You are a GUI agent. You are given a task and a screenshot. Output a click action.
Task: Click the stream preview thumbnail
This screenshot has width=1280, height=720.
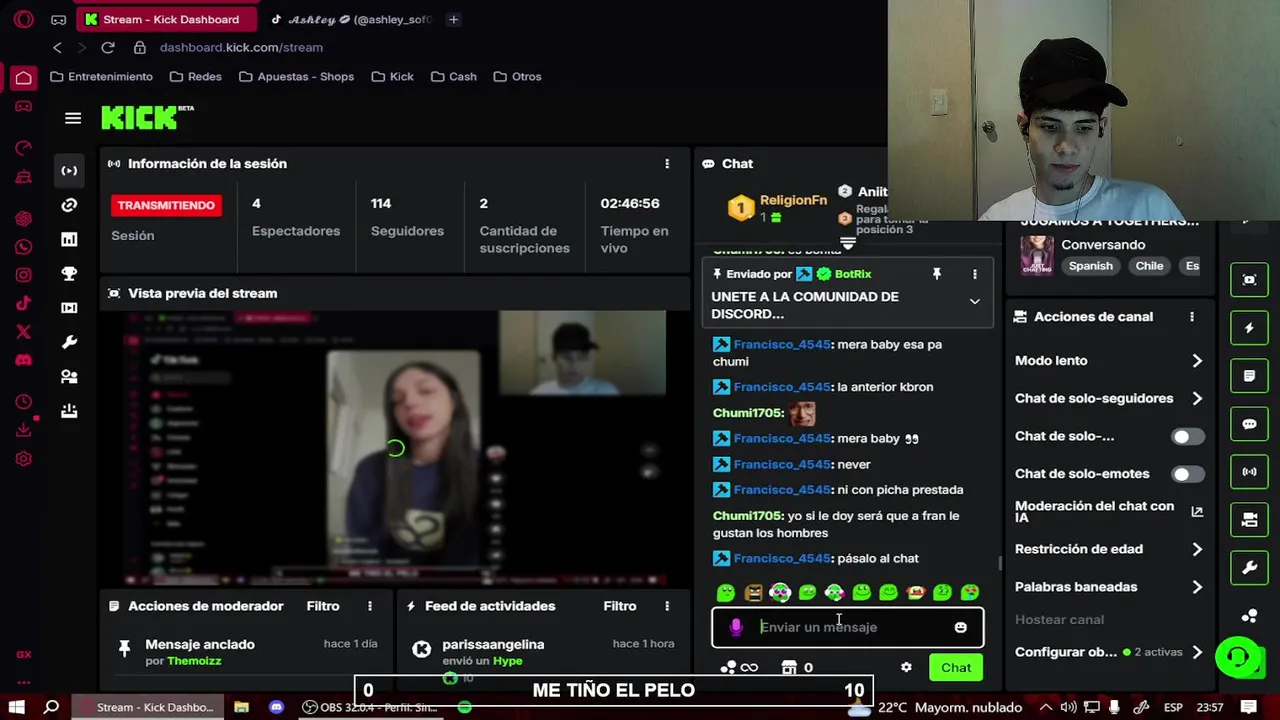click(395, 448)
